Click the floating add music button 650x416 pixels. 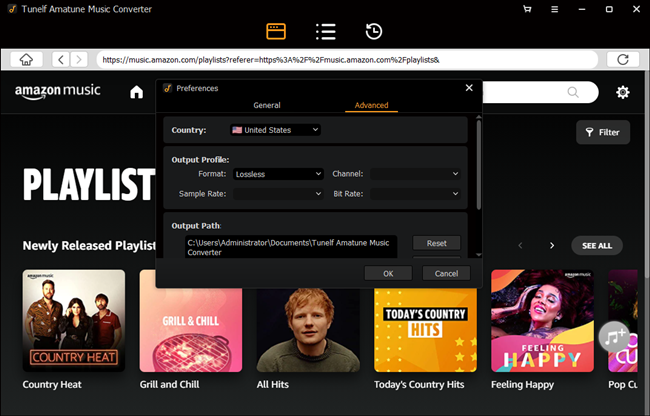[614, 336]
